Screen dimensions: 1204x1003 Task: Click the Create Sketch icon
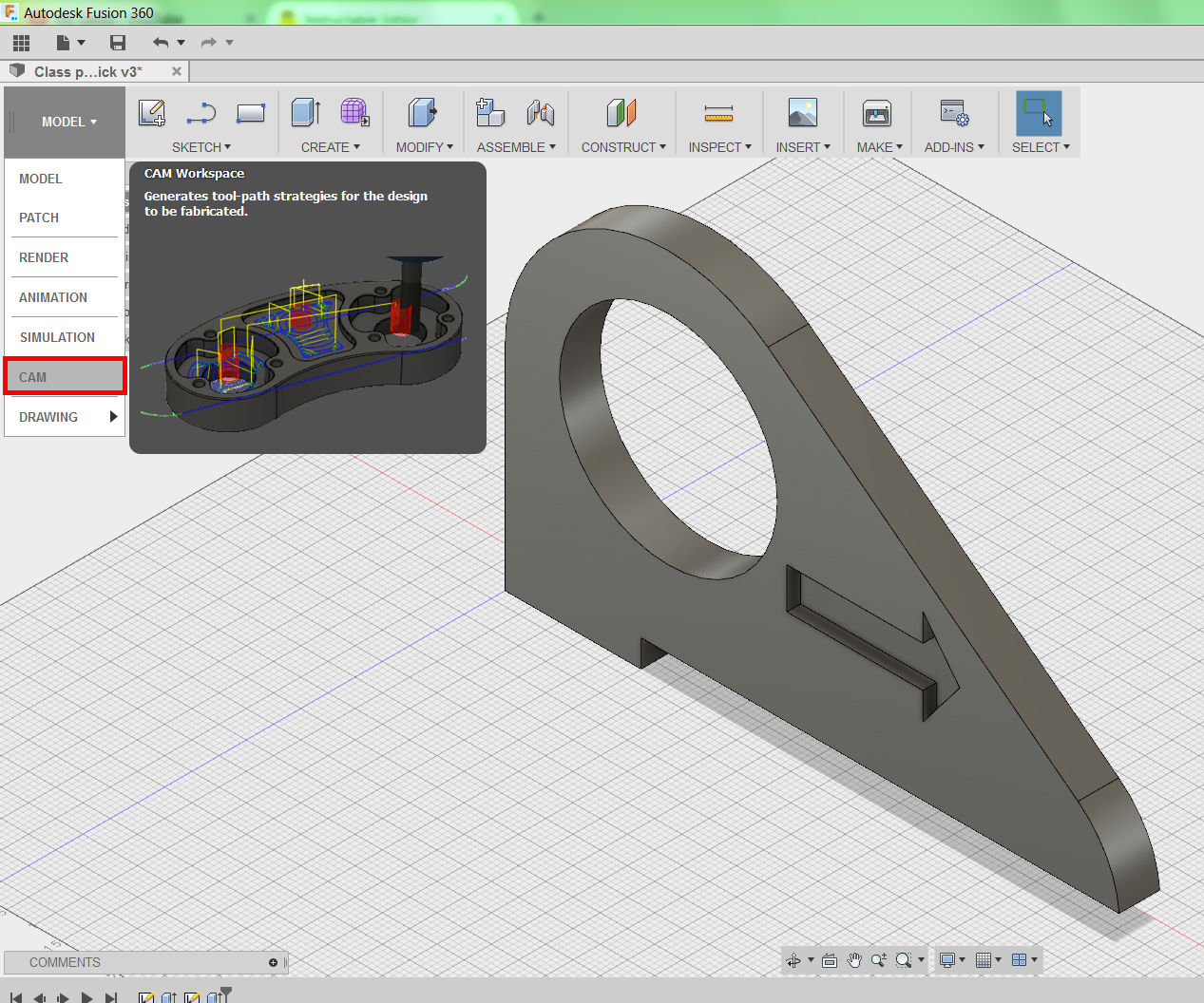coord(152,113)
